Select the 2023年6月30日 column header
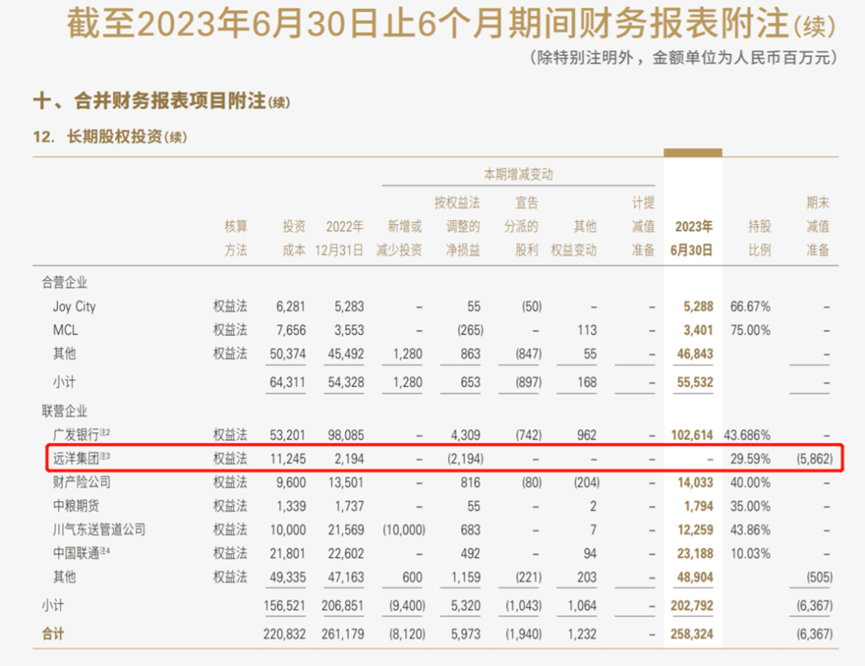Image resolution: width=865 pixels, height=666 pixels. click(692, 238)
